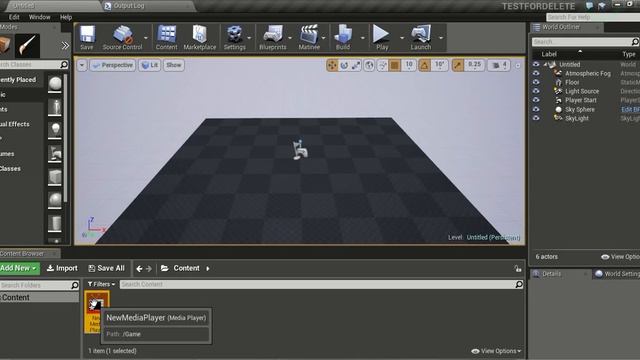
Task: Click the Add New button
Action: coord(19,268)
